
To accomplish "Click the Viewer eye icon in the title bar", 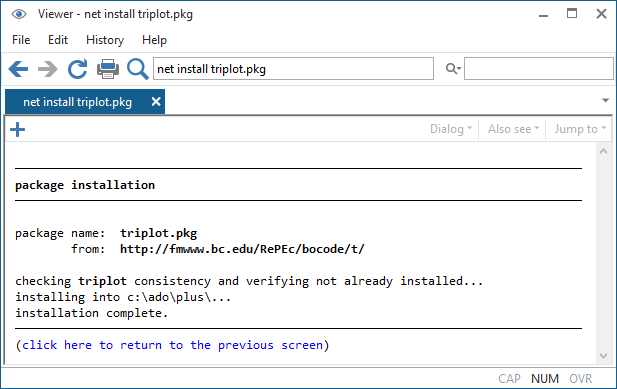I will tap(19, 15).
